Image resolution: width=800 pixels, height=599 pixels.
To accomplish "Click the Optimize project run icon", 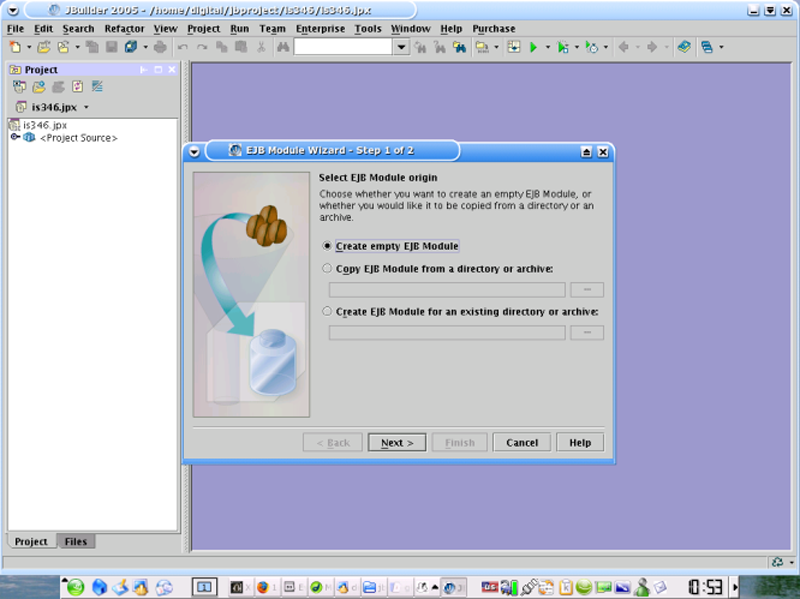I will 591,47.
